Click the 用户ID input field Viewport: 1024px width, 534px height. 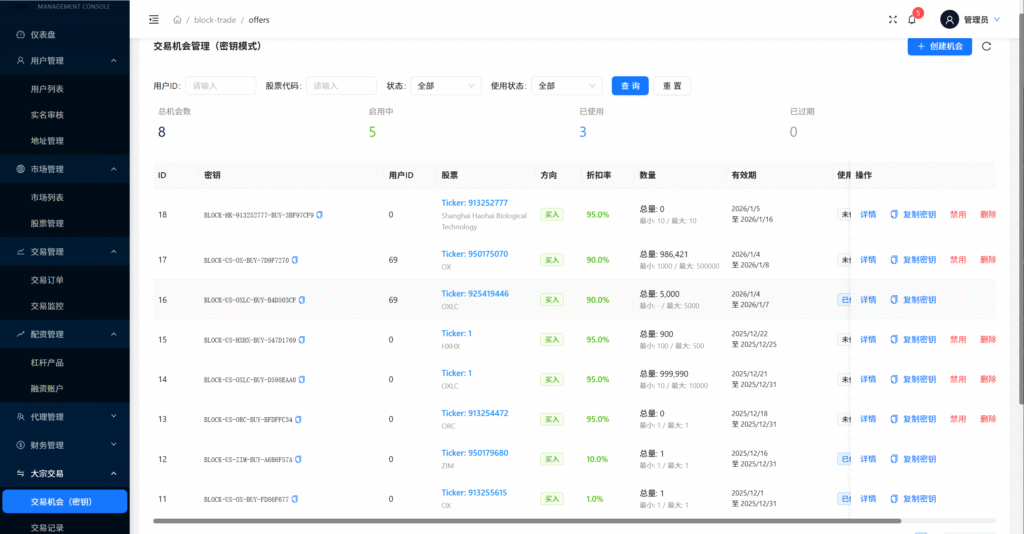click(x=220, y=86)
